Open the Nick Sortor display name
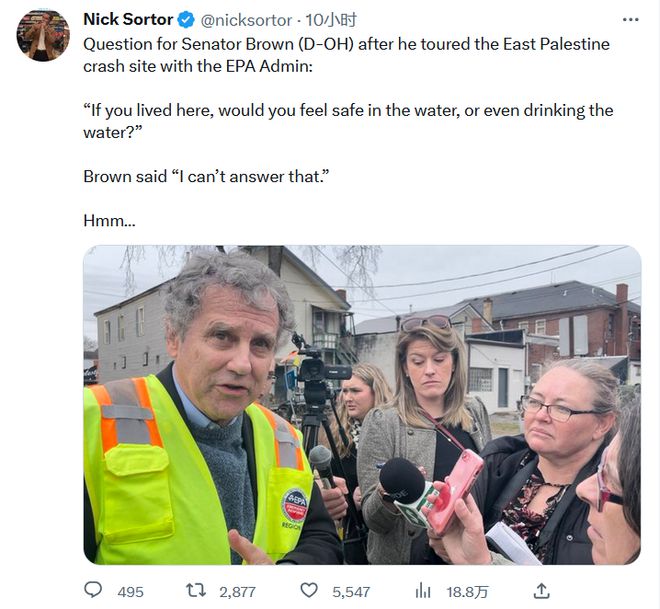The image size is (660, 609). coord(128,19)
